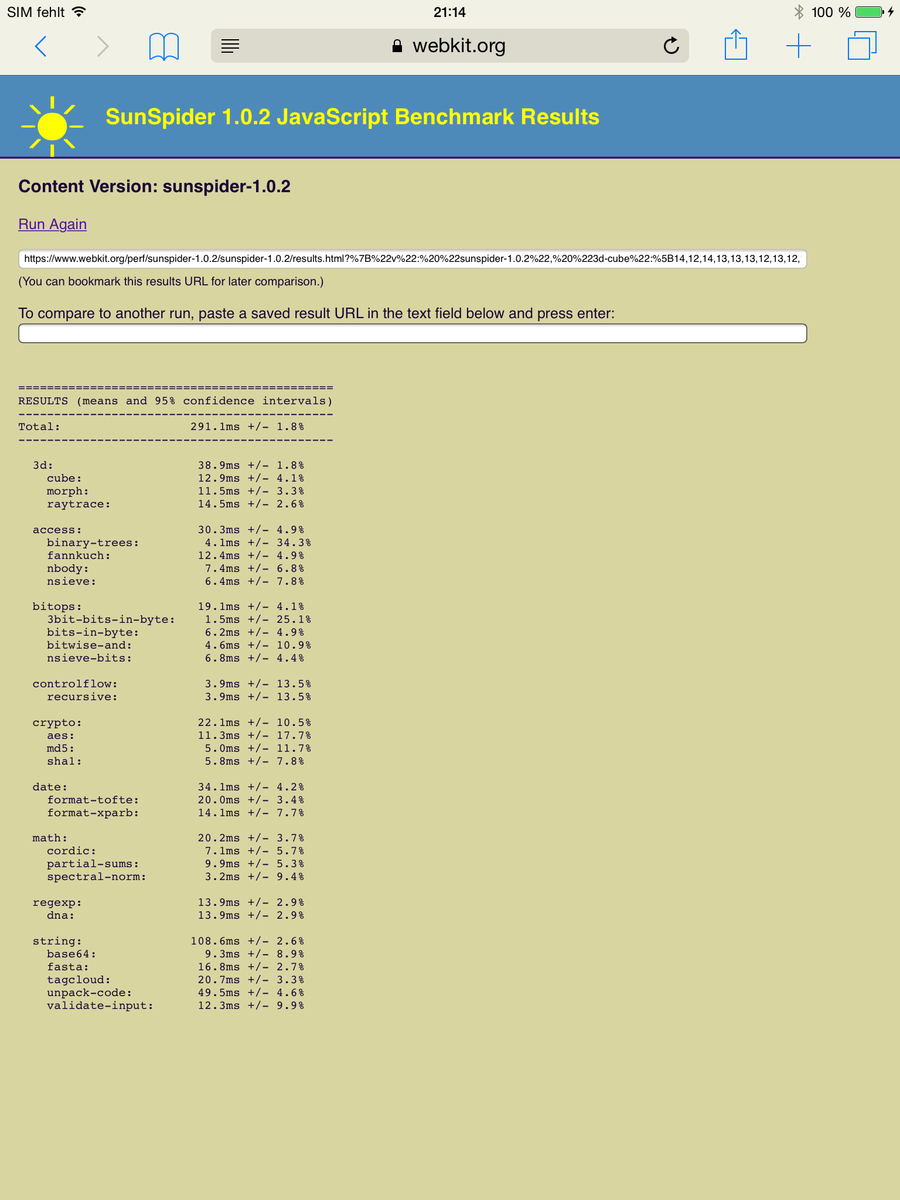Click the Run Again link

coord(52,224)
